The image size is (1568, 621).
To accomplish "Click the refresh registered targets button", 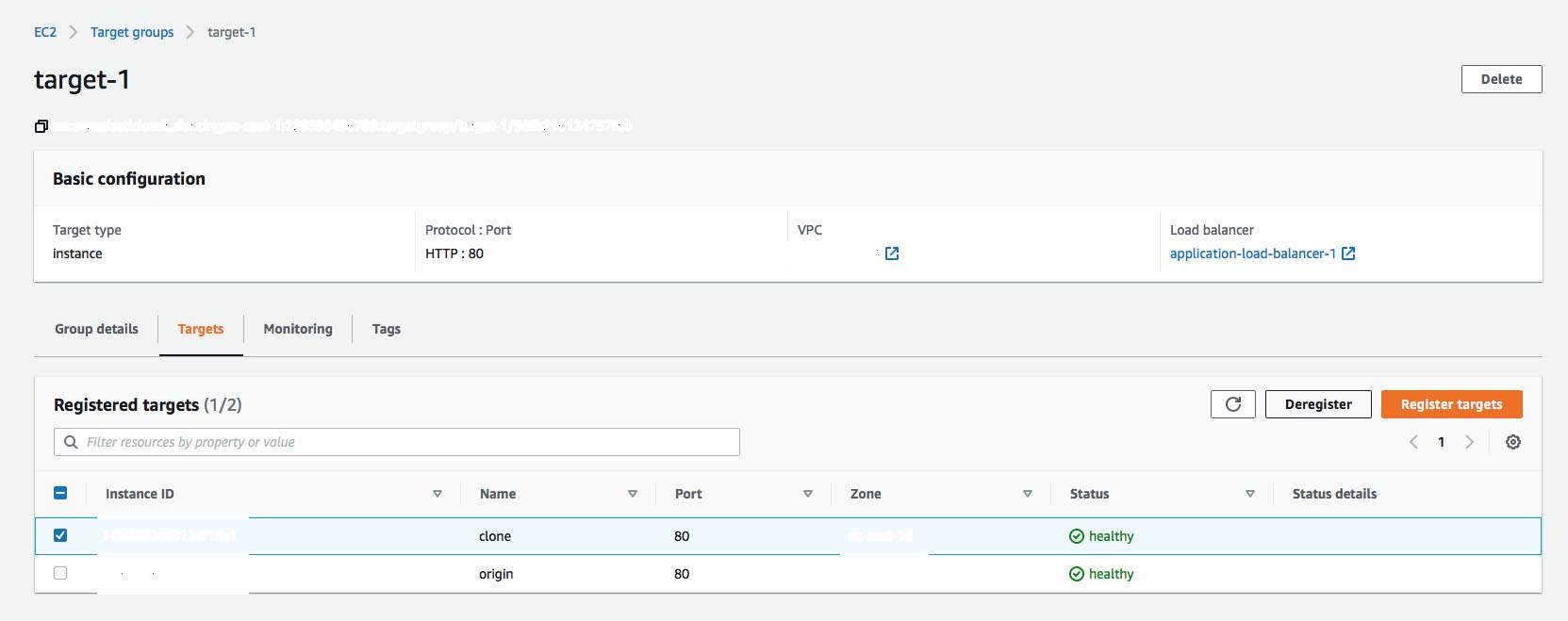I will (1232, 404).
